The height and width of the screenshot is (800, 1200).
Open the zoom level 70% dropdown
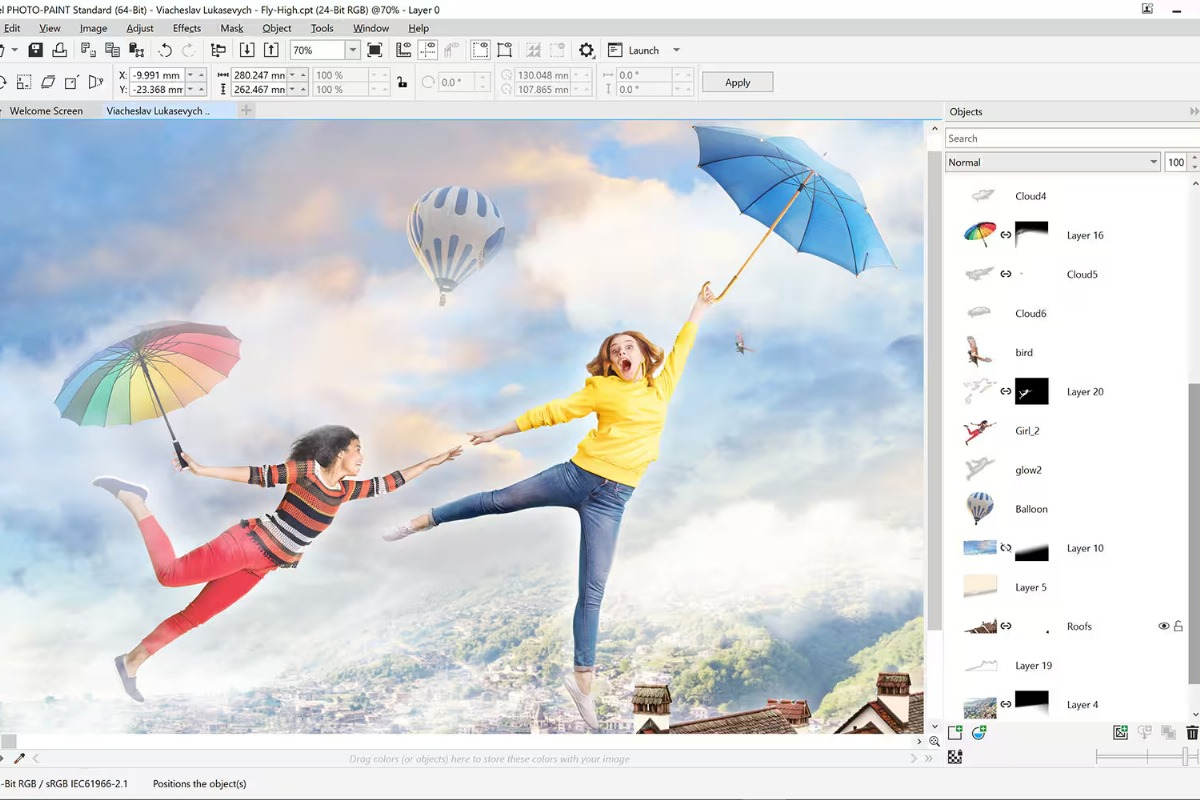coord(352,50)
